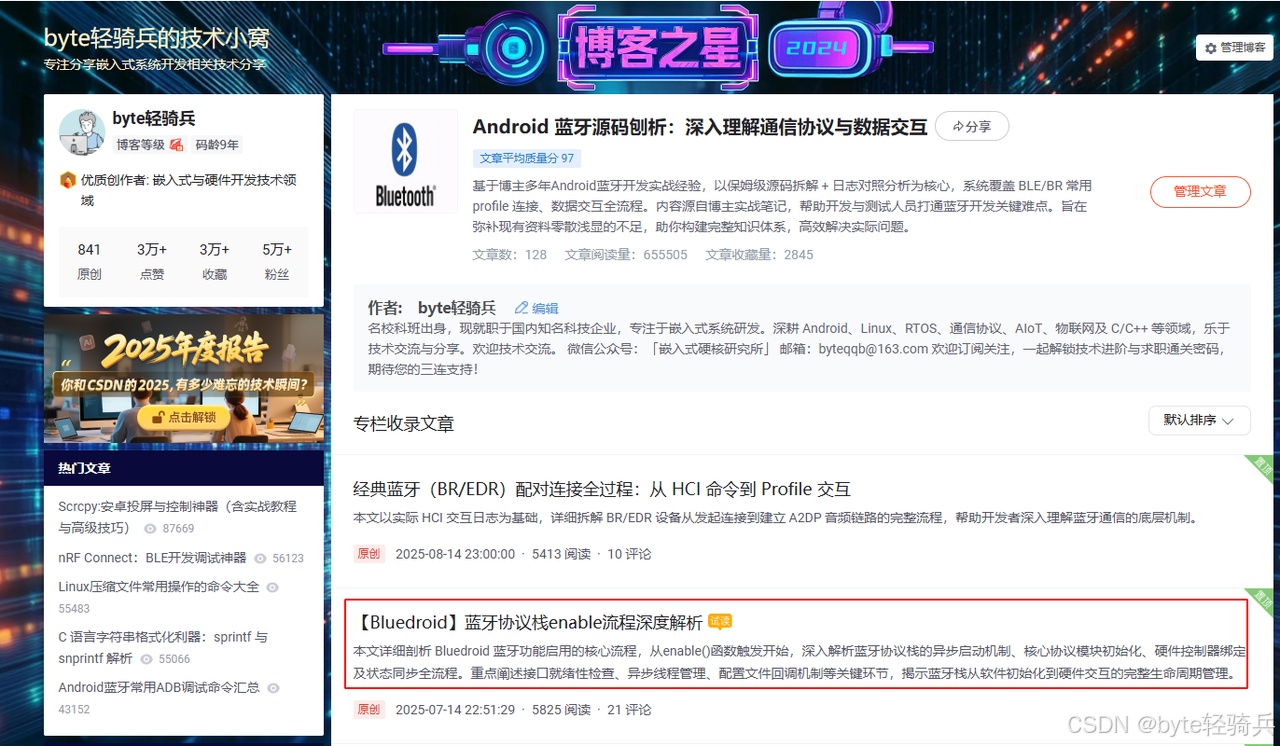This screenshot has height=746, width=1280.
Task: Click the eye icon on the Android蓝牙常用ADB row
Action: click(x=272, y=688)
